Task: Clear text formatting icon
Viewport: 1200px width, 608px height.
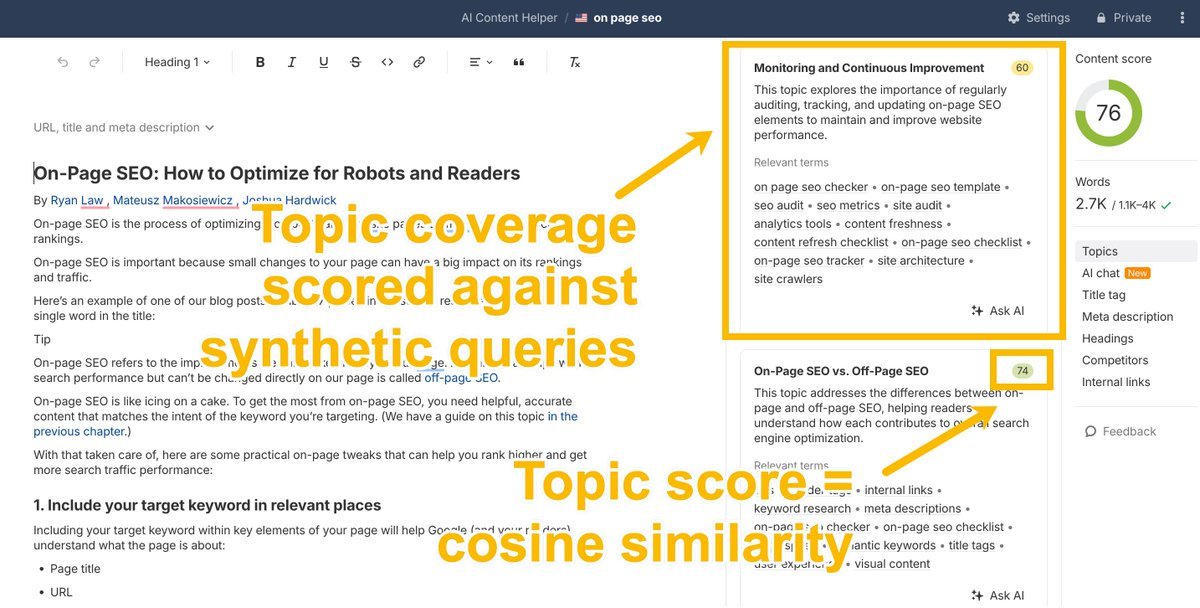Action: point(575,62)
